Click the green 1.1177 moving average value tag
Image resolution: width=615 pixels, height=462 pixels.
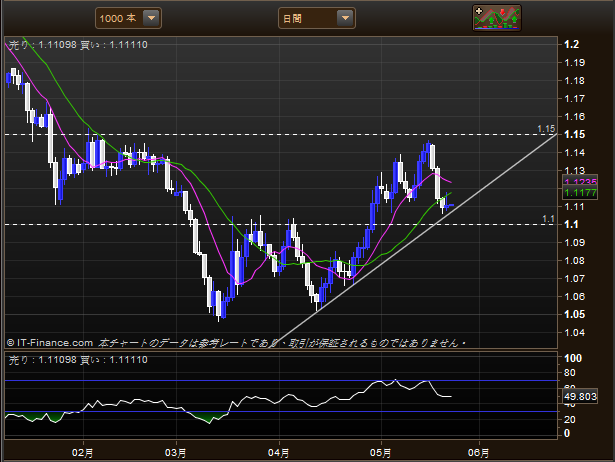580,193
